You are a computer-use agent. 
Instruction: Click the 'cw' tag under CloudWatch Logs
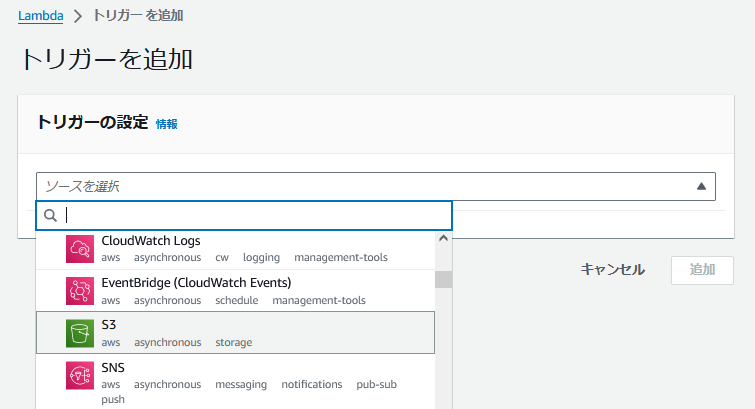[222, 258]
